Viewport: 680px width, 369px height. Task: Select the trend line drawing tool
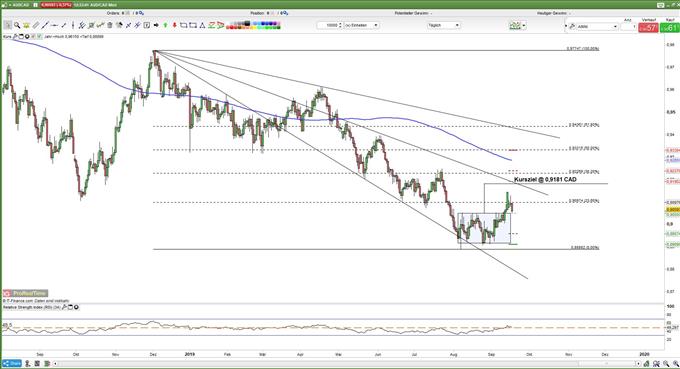click(x=45, y=26)
